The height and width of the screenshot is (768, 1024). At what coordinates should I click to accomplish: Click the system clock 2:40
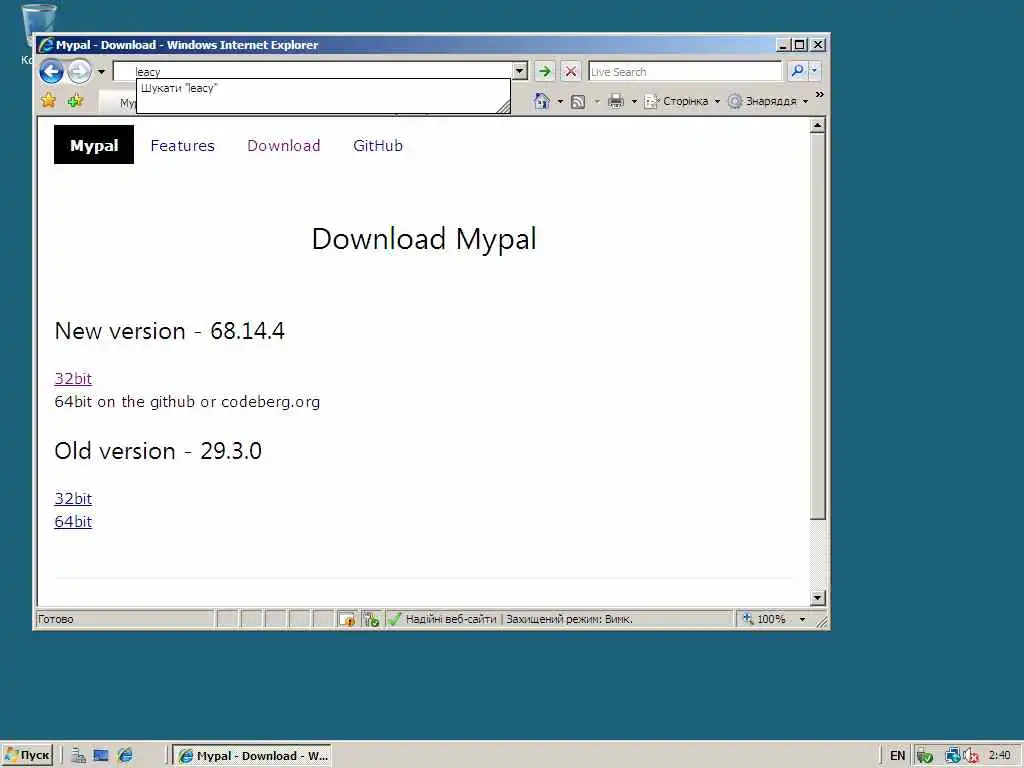[x=1000, y=756]
